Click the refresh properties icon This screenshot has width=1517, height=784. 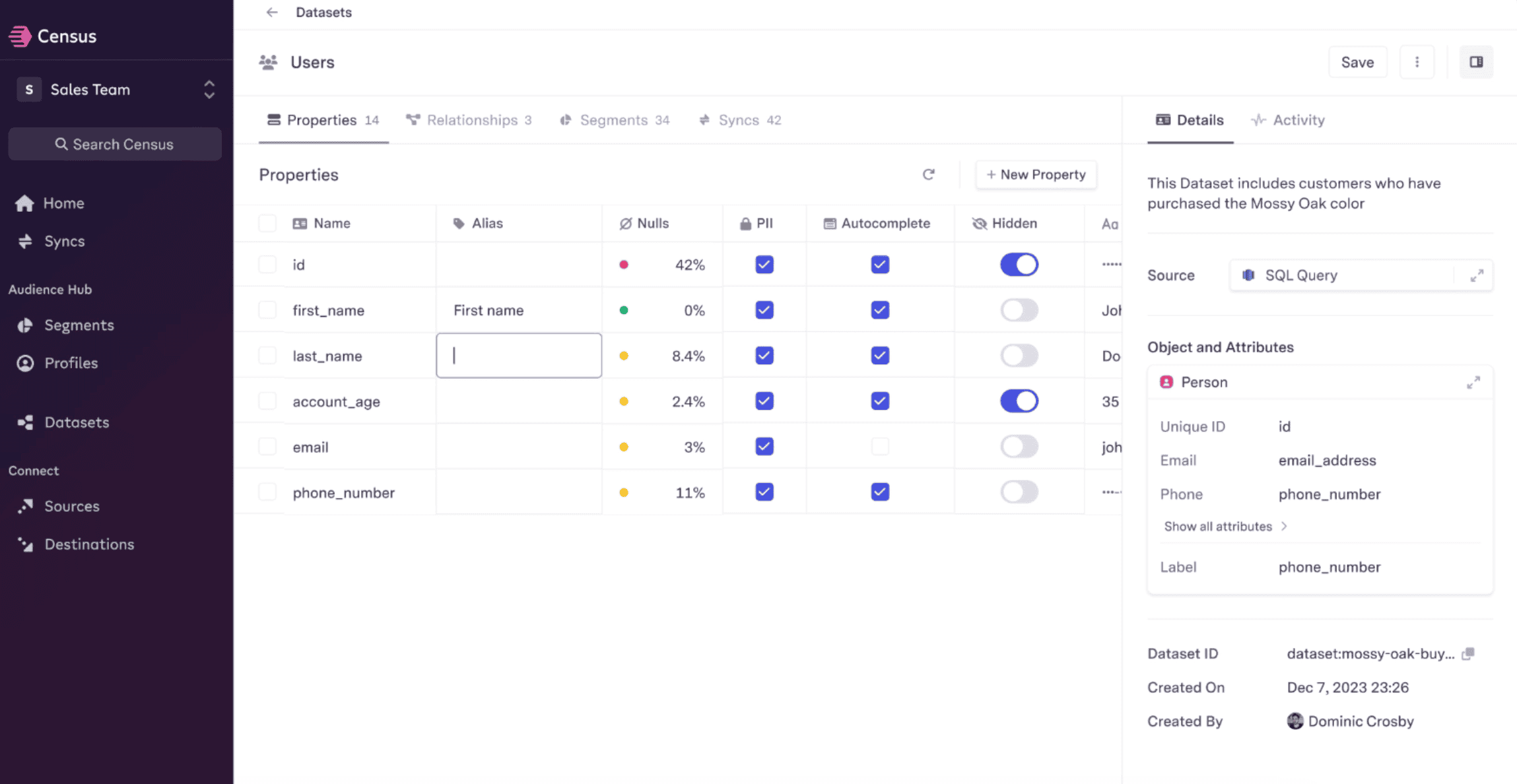point(928,175)
